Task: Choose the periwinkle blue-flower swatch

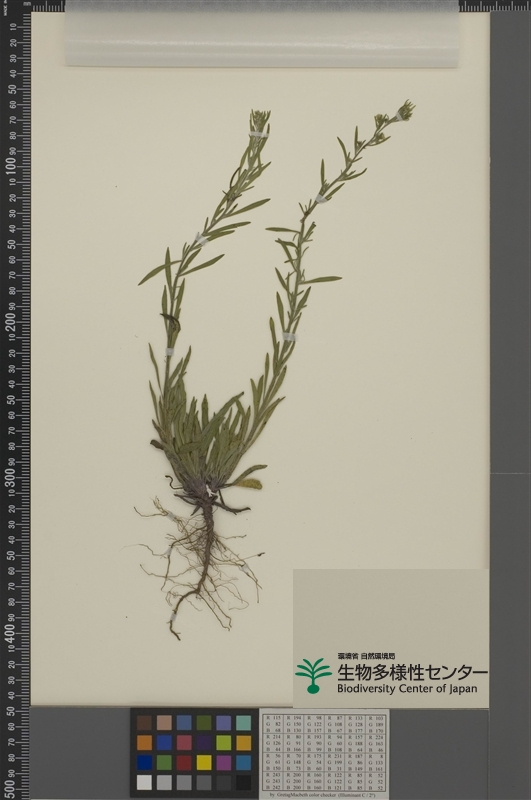Action: (x=224, y=723)
